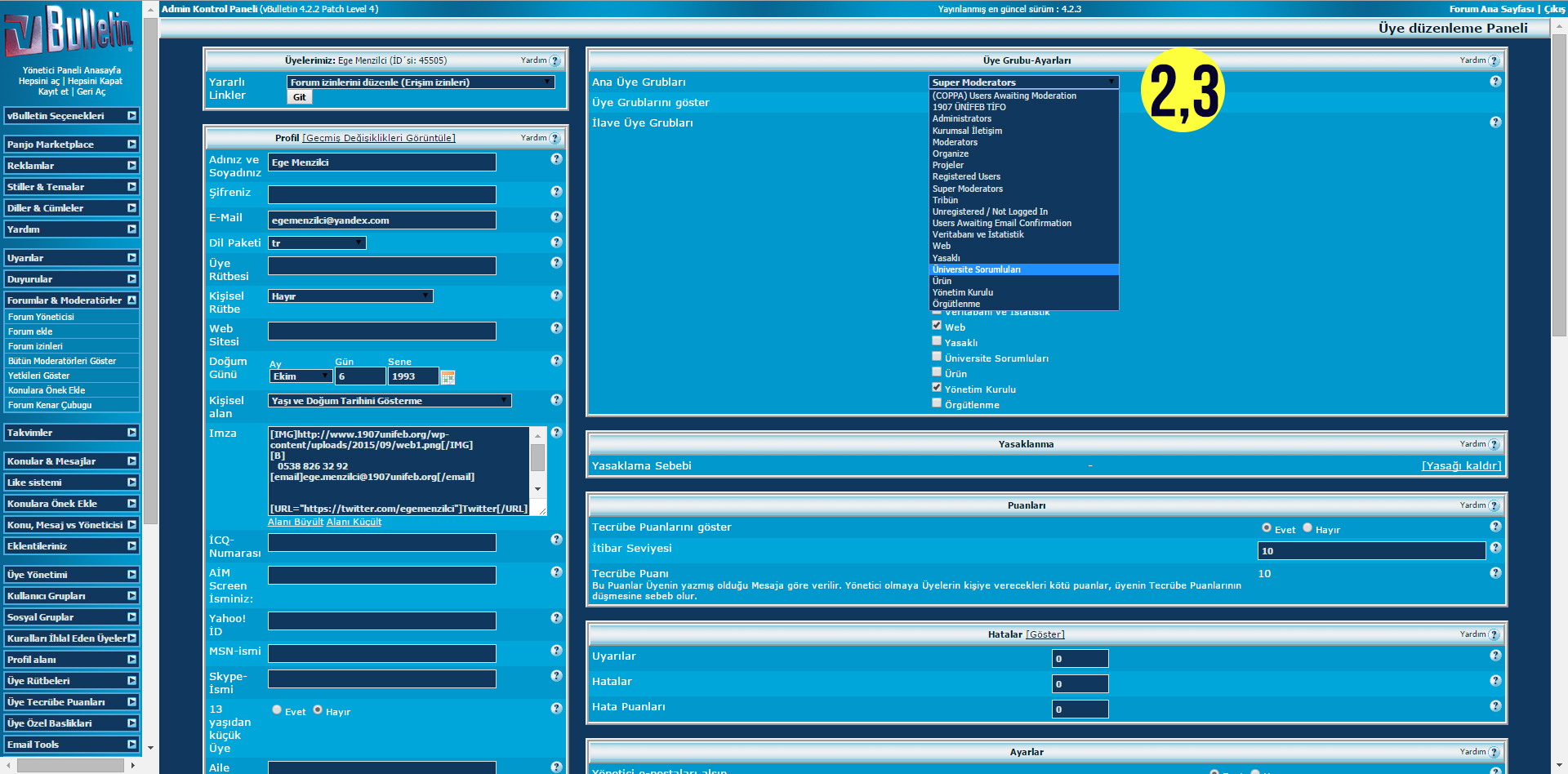Image resolution: width=1568 pixels, height=774 pixels.
Task: Open Yardım help icon in Yasaklanma header
Action: click(1494, 445)
